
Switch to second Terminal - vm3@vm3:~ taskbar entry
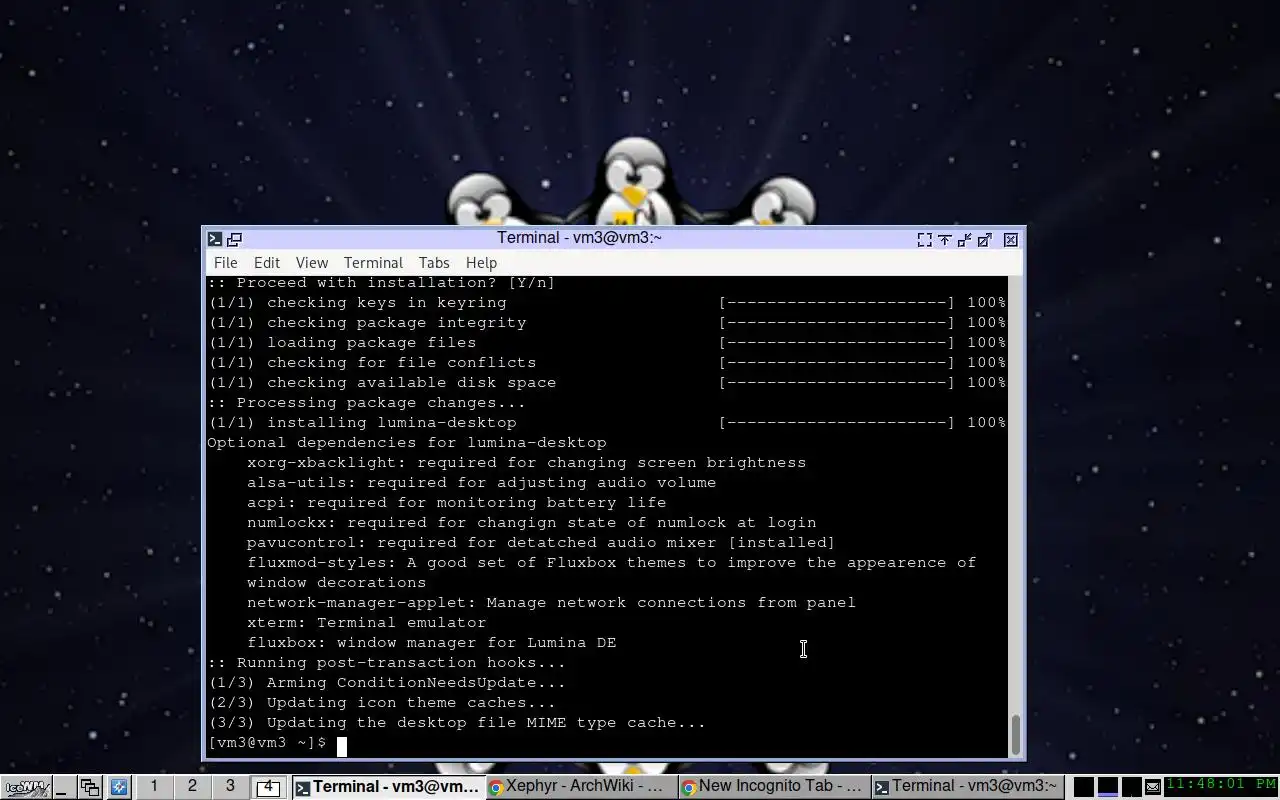pyautogui.click(x=966, y=787)
